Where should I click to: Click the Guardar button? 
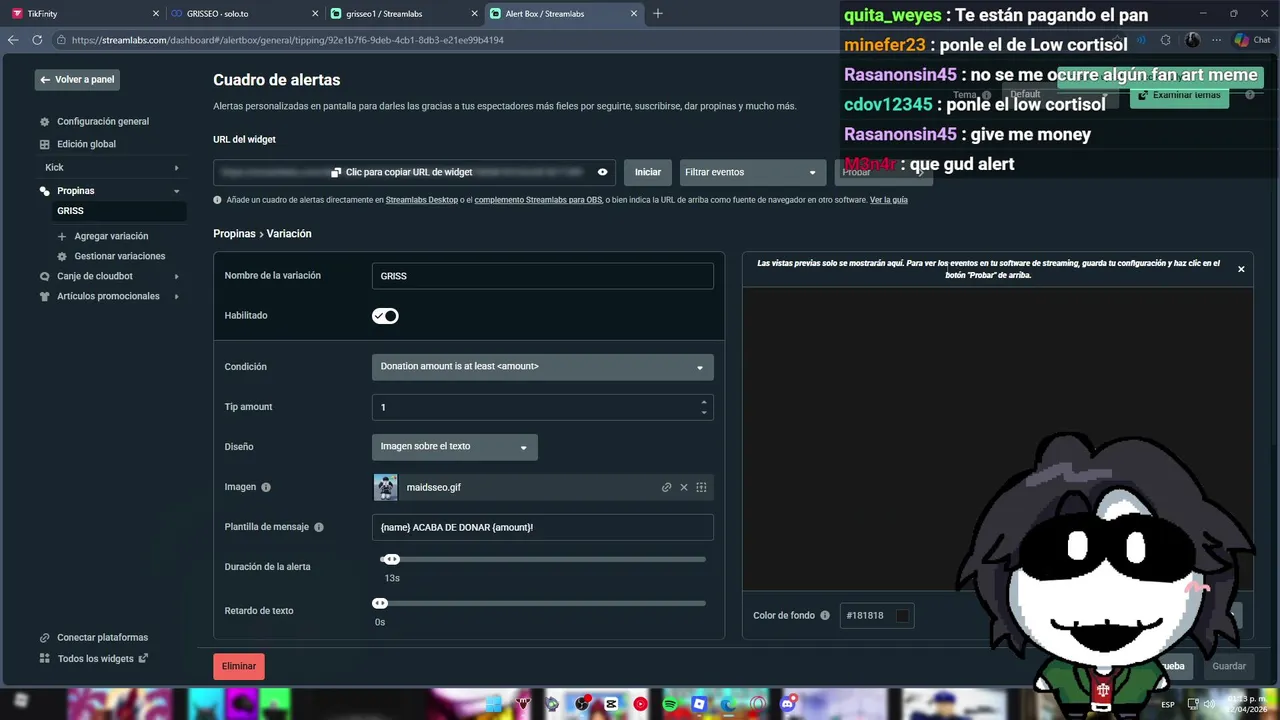pyautogui.click(x=1229, y=666)
